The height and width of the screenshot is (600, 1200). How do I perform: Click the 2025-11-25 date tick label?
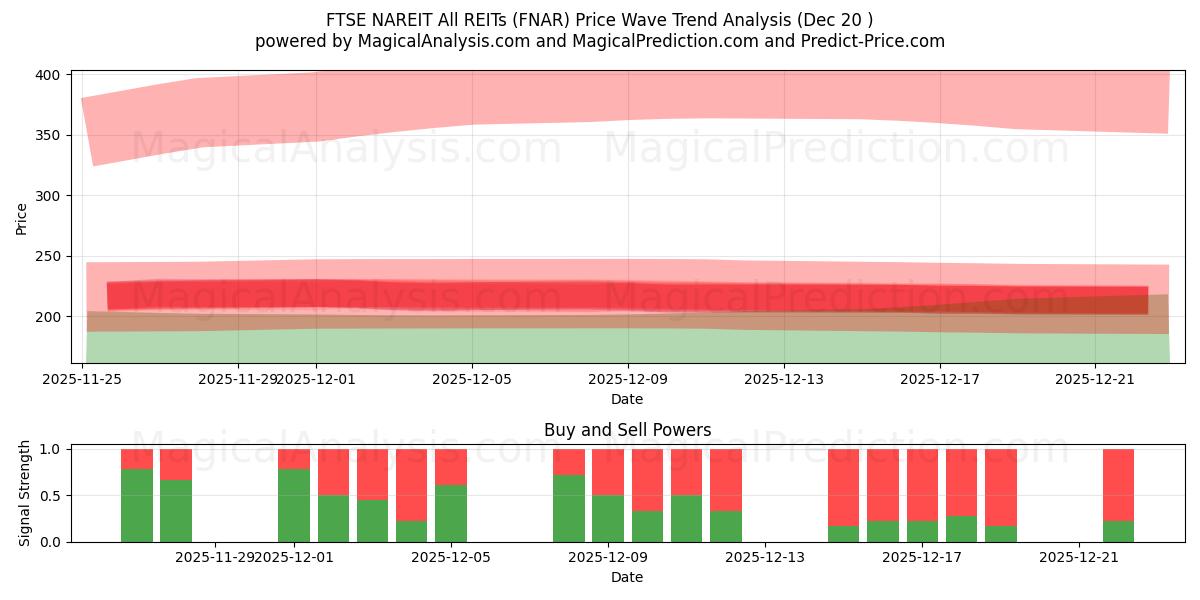(x=83, y=378)
